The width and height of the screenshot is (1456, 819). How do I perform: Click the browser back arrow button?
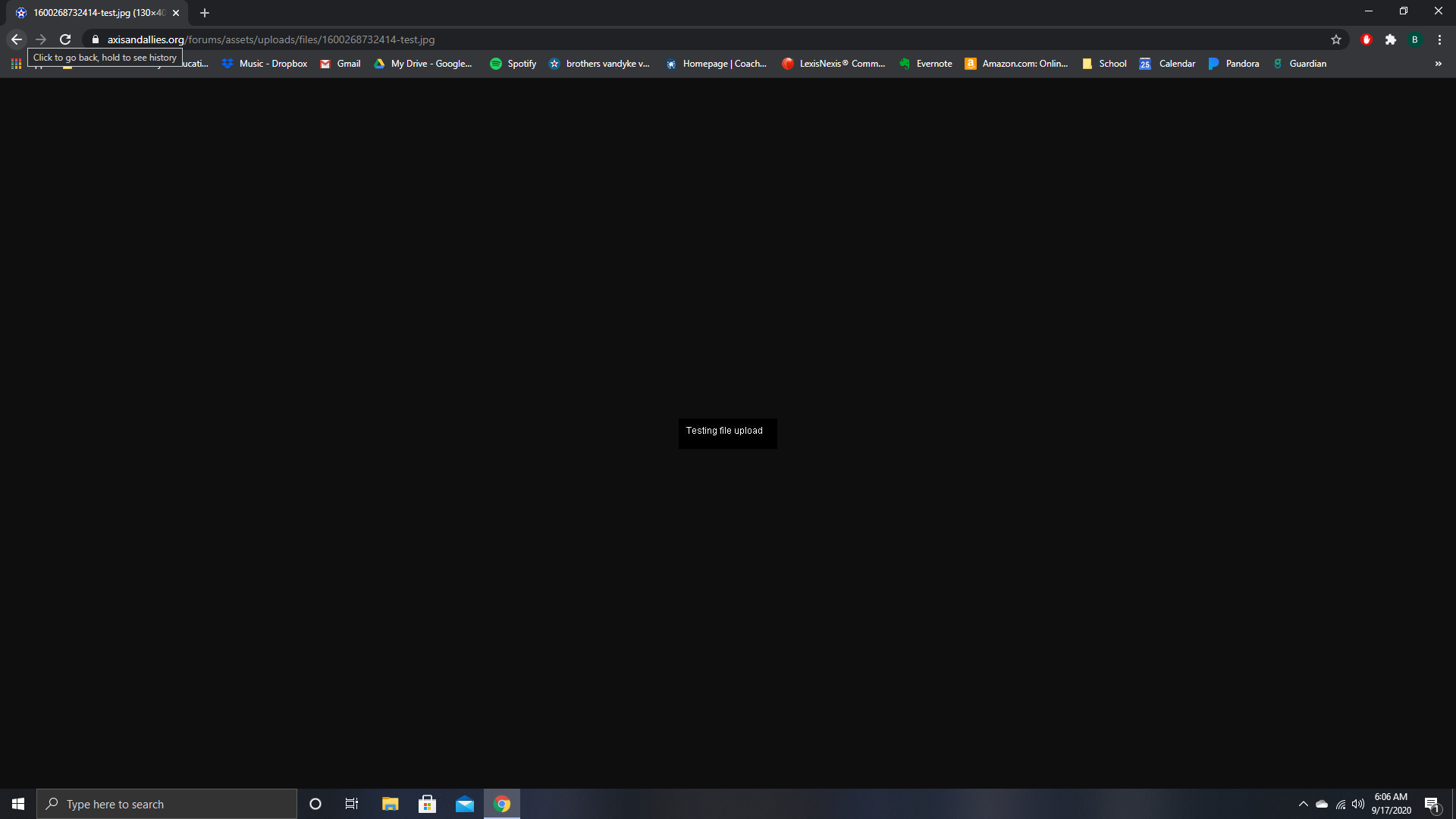pos(17,39)
